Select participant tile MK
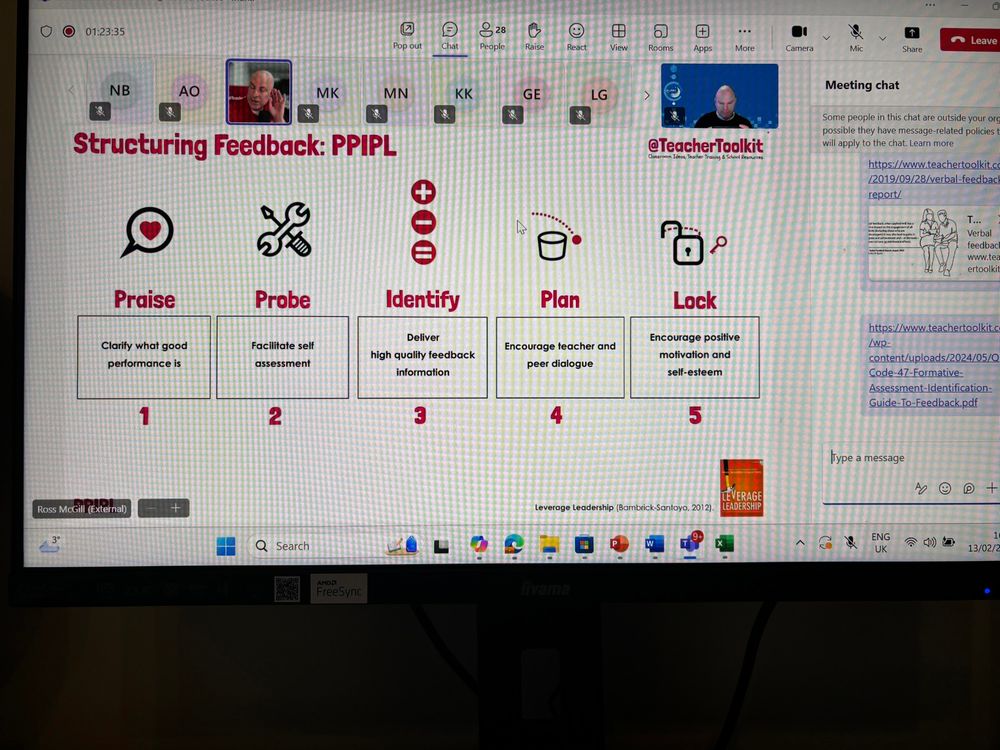This screenshot has width=1000, height=750. point(327,94)
